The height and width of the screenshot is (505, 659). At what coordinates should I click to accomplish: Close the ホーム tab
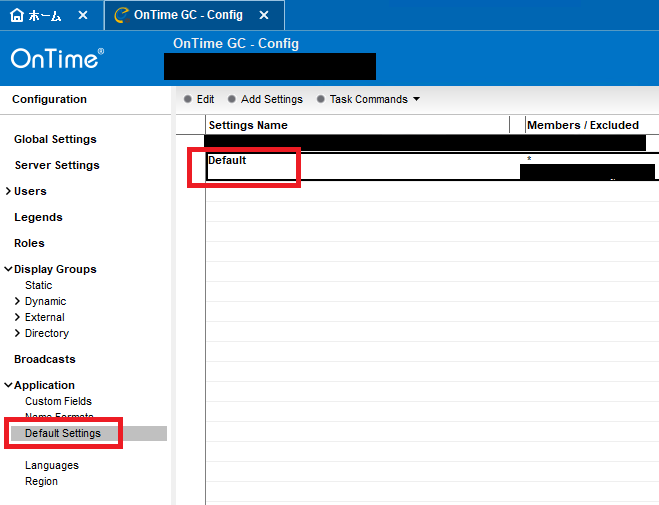click(83, 15)
